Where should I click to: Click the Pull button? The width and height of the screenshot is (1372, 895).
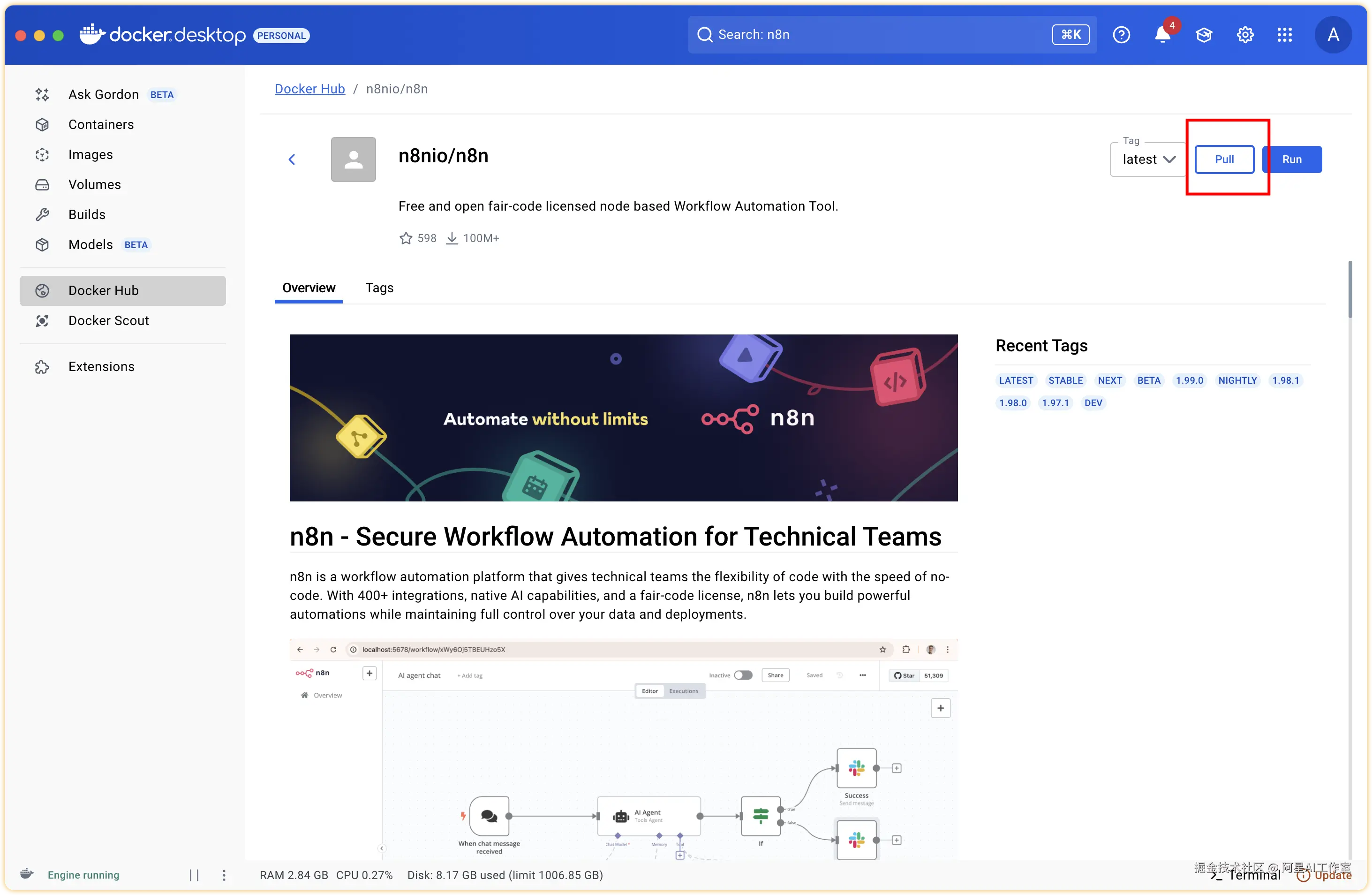point(1224,160)
